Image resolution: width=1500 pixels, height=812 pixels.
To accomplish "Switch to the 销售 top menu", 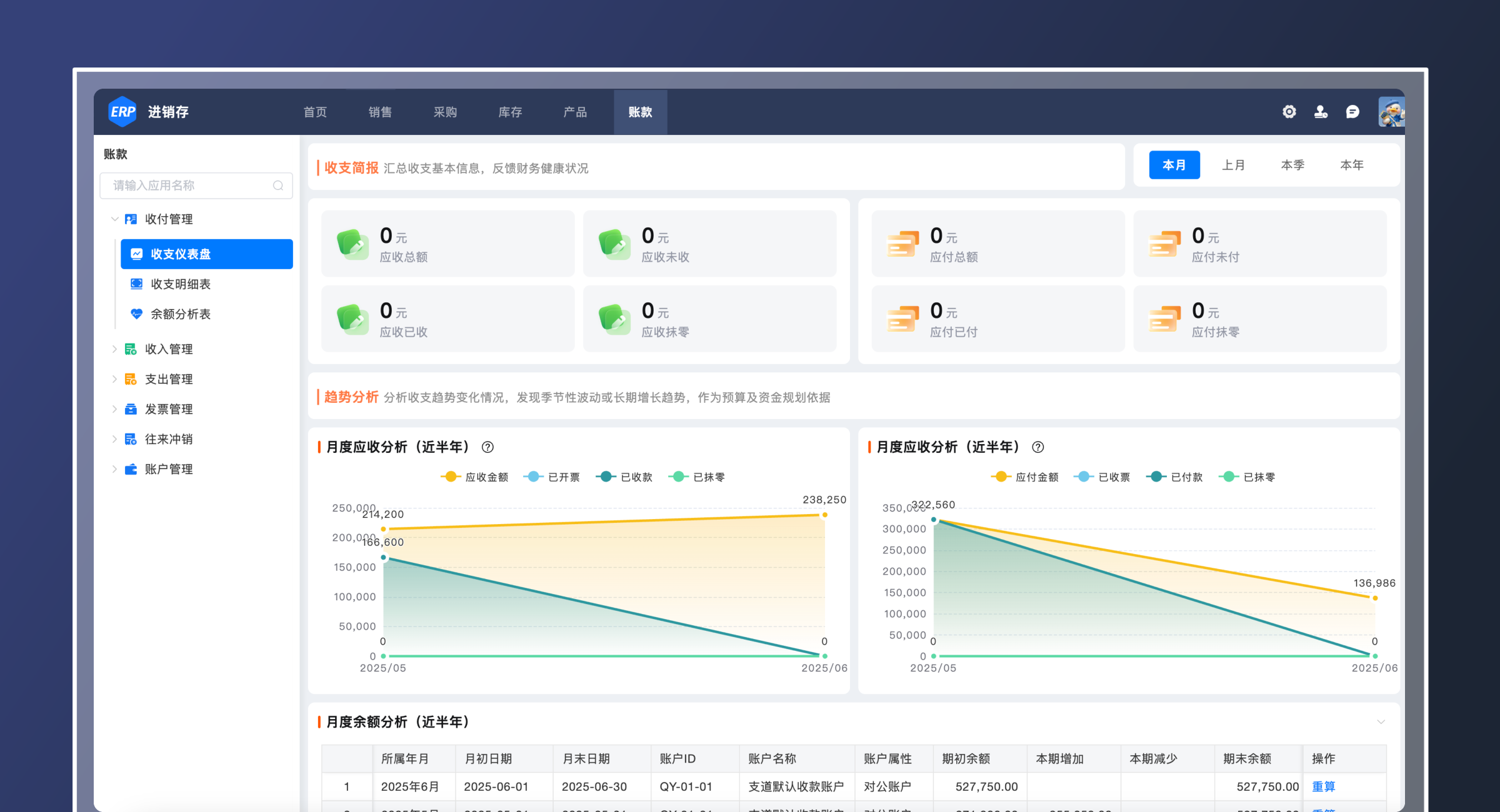I will click(380, 112).
